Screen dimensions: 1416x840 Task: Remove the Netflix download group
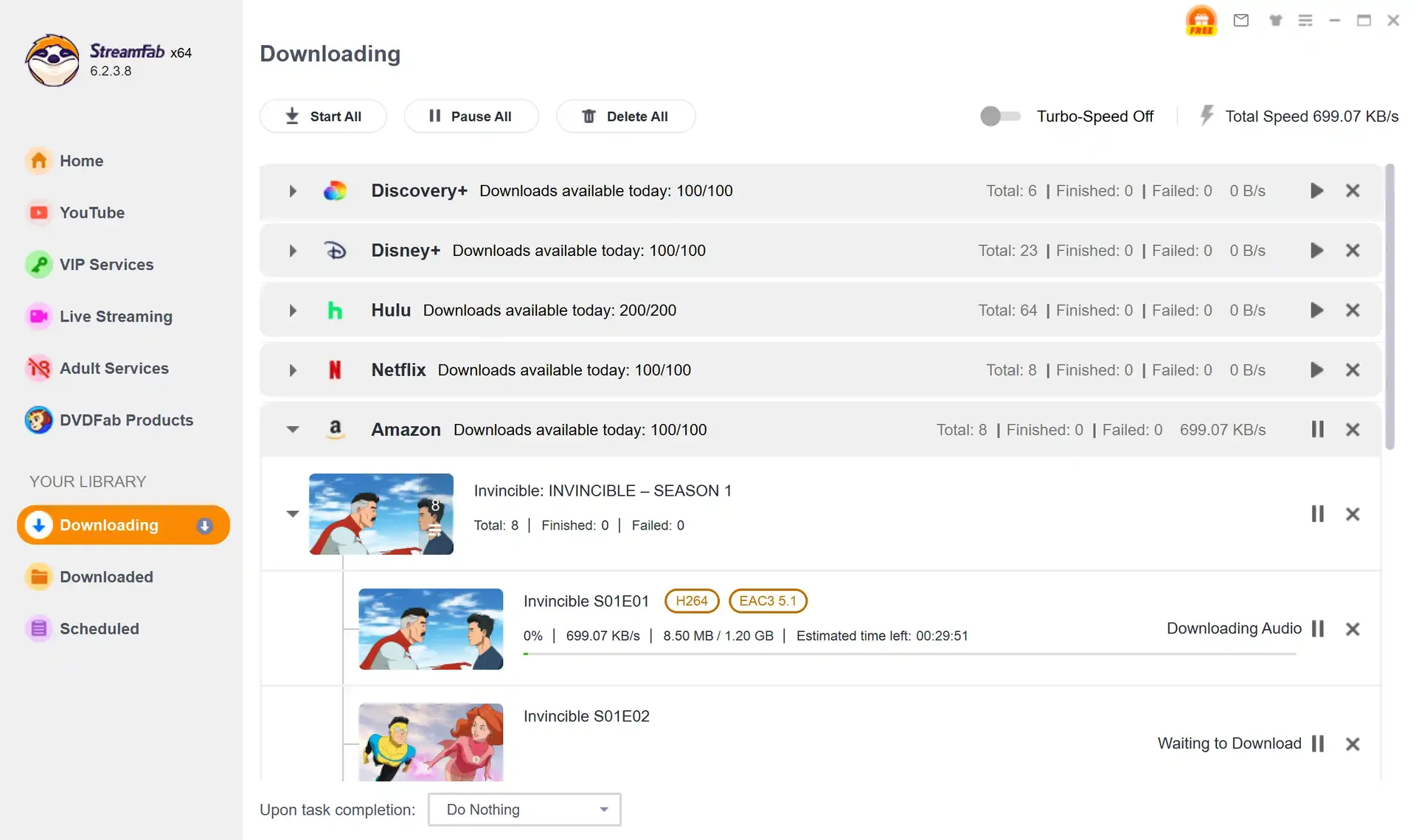(1353, 370)
